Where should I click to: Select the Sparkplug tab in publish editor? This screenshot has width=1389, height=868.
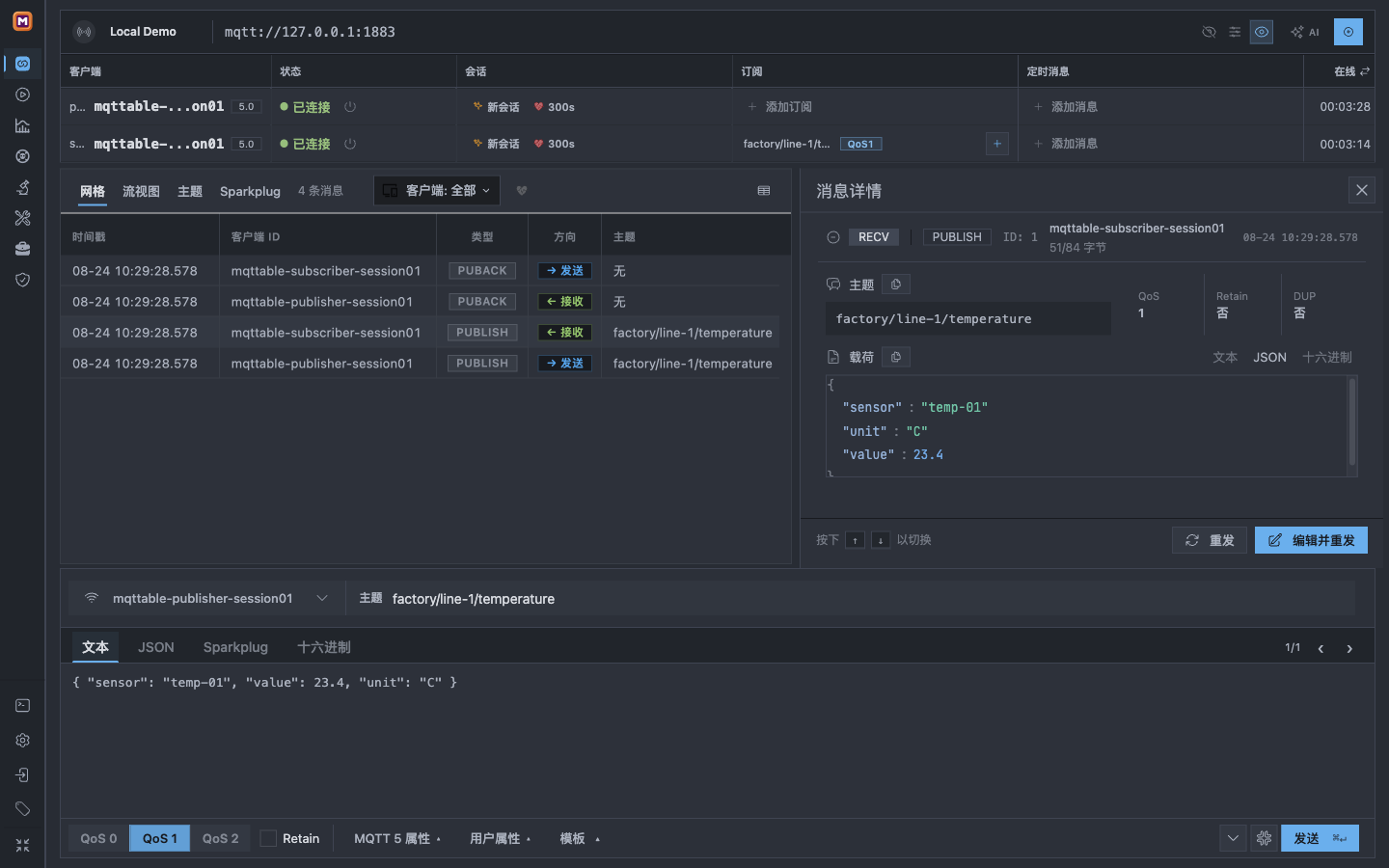[x=235, y=647]
